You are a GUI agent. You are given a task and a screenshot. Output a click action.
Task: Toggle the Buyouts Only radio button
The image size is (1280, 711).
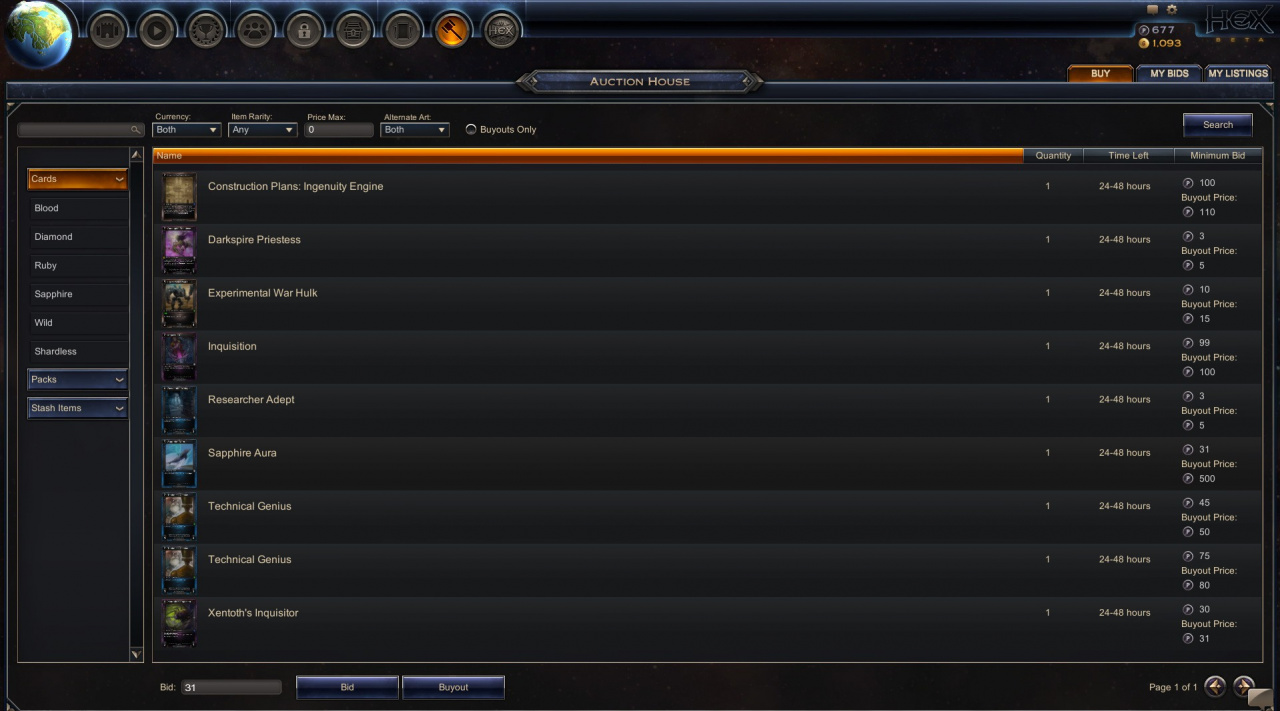(x=471, y=130)
